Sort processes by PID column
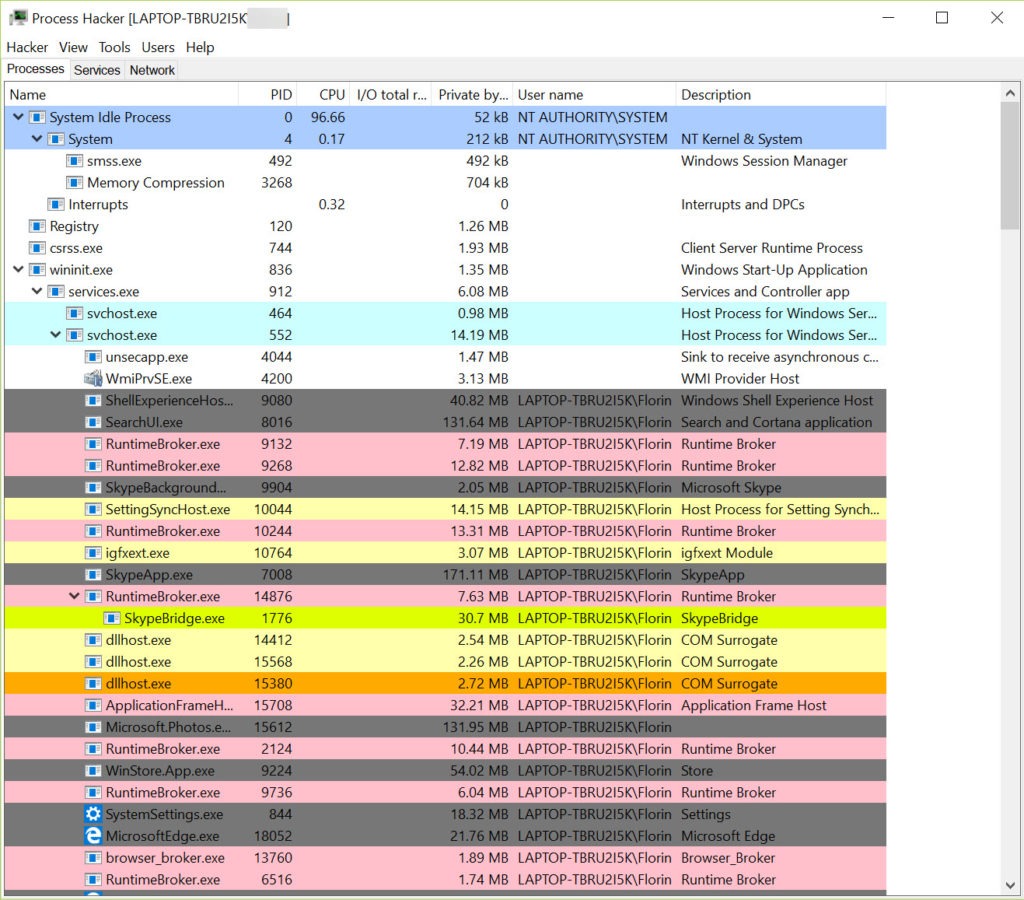 coord(268,95)
